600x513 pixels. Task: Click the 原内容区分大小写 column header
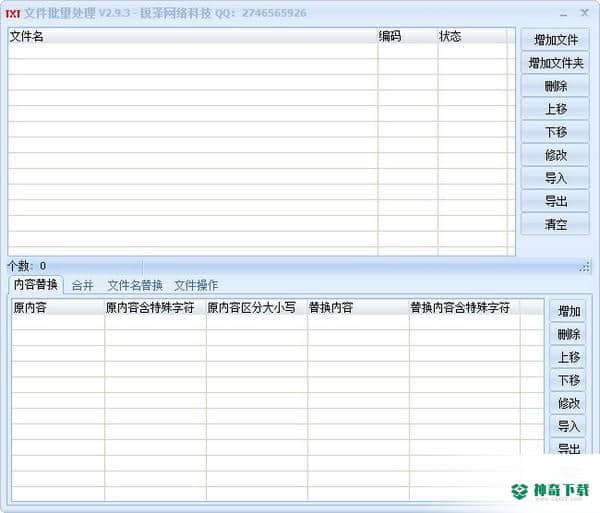257,308
